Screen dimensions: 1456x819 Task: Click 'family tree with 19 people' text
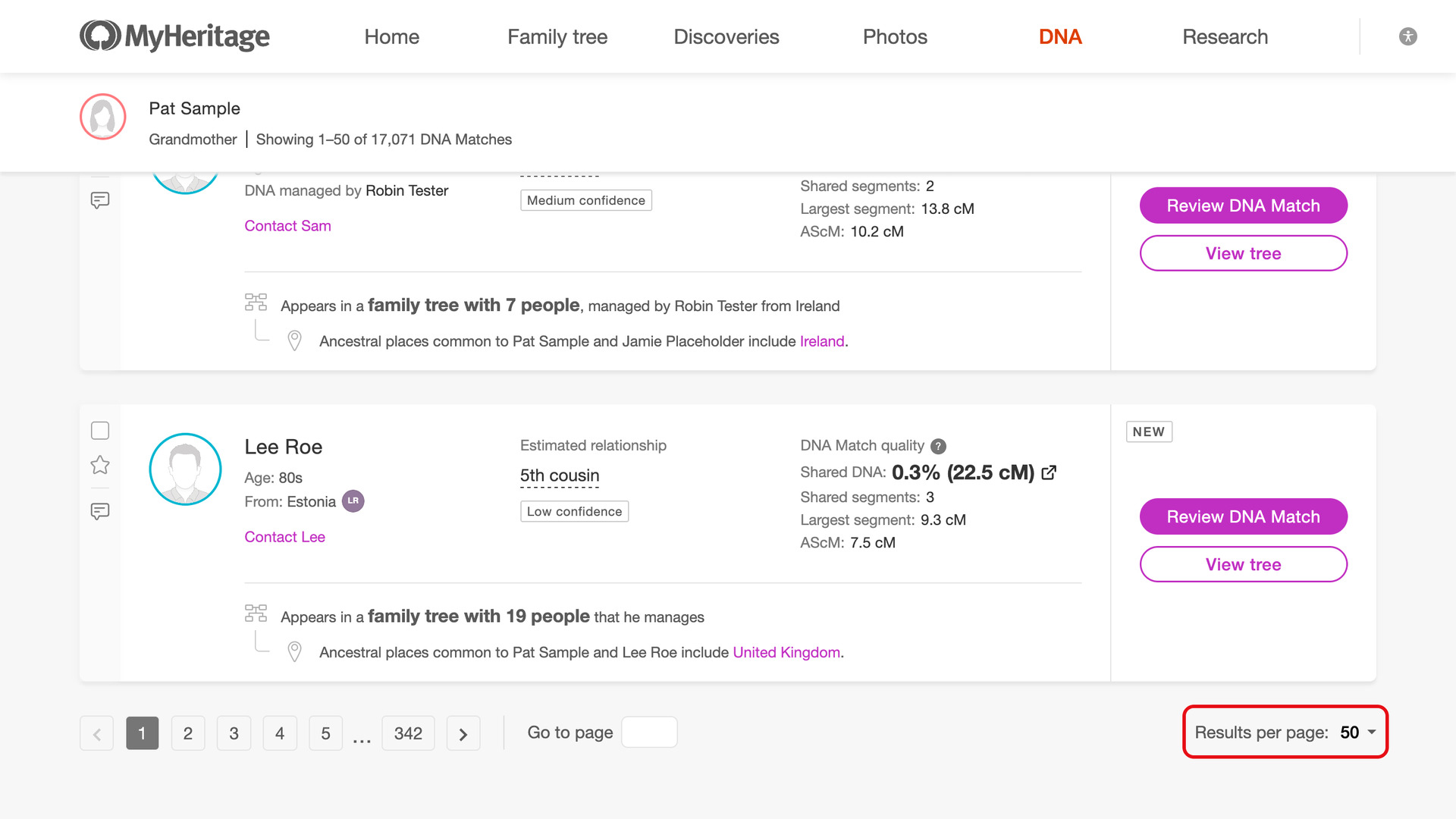click(x=479, y=616)
